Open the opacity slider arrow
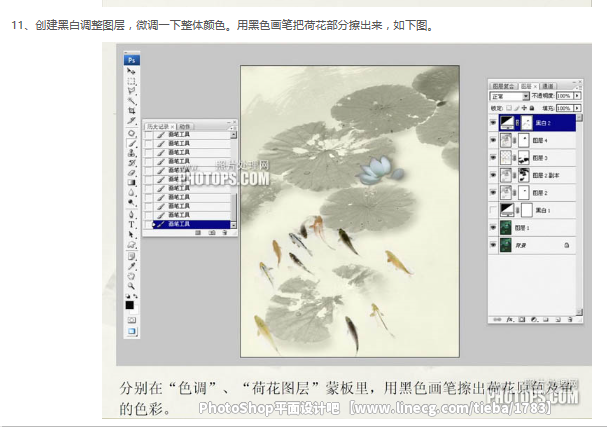 click(578, 96)
